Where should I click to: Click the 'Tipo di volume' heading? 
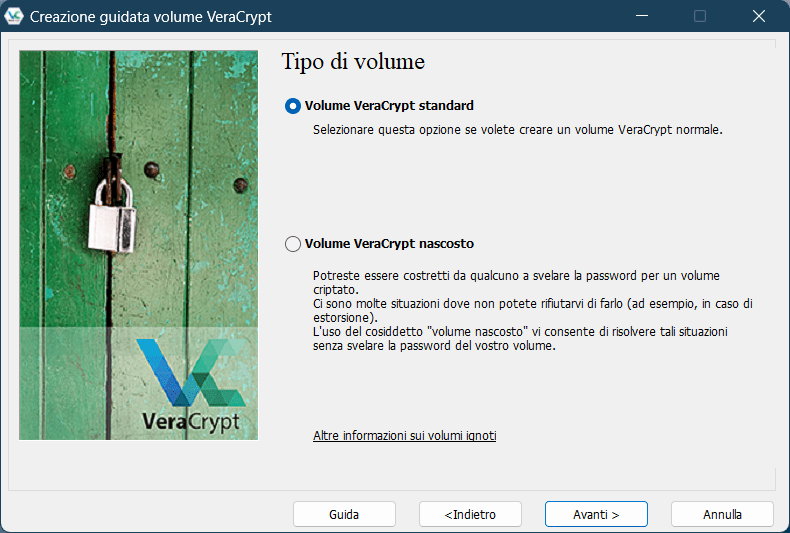click(353, 61)
